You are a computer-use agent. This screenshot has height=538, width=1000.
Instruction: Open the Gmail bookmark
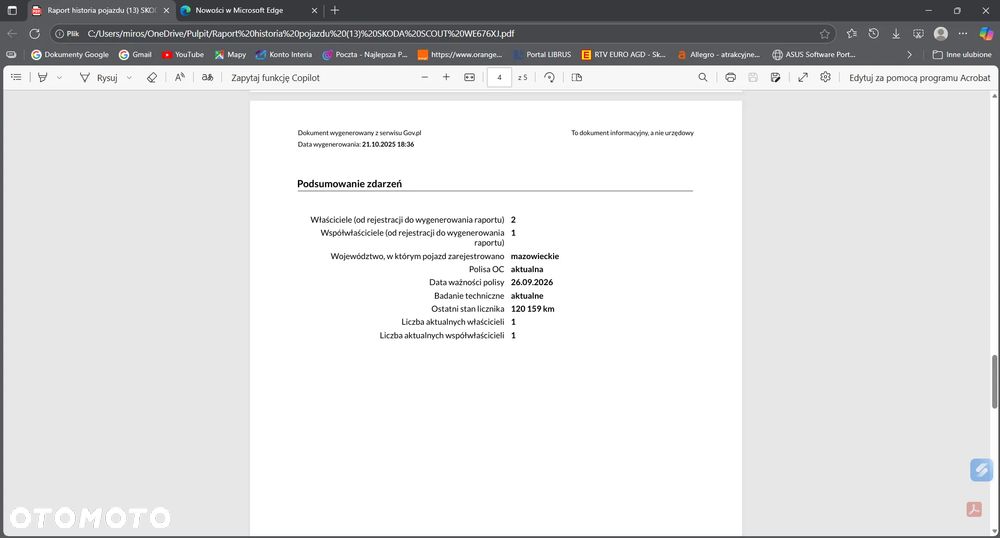tap(135, 55)
